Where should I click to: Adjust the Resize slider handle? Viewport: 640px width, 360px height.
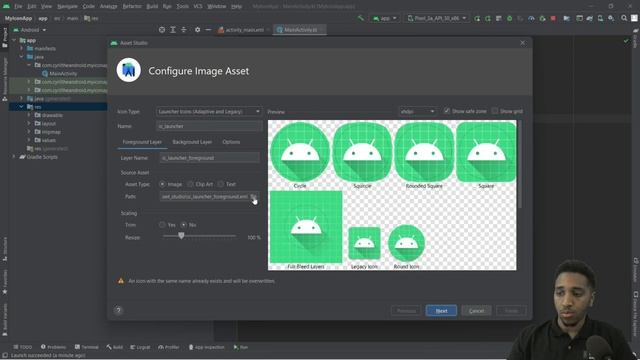click(x=181, y=236)
